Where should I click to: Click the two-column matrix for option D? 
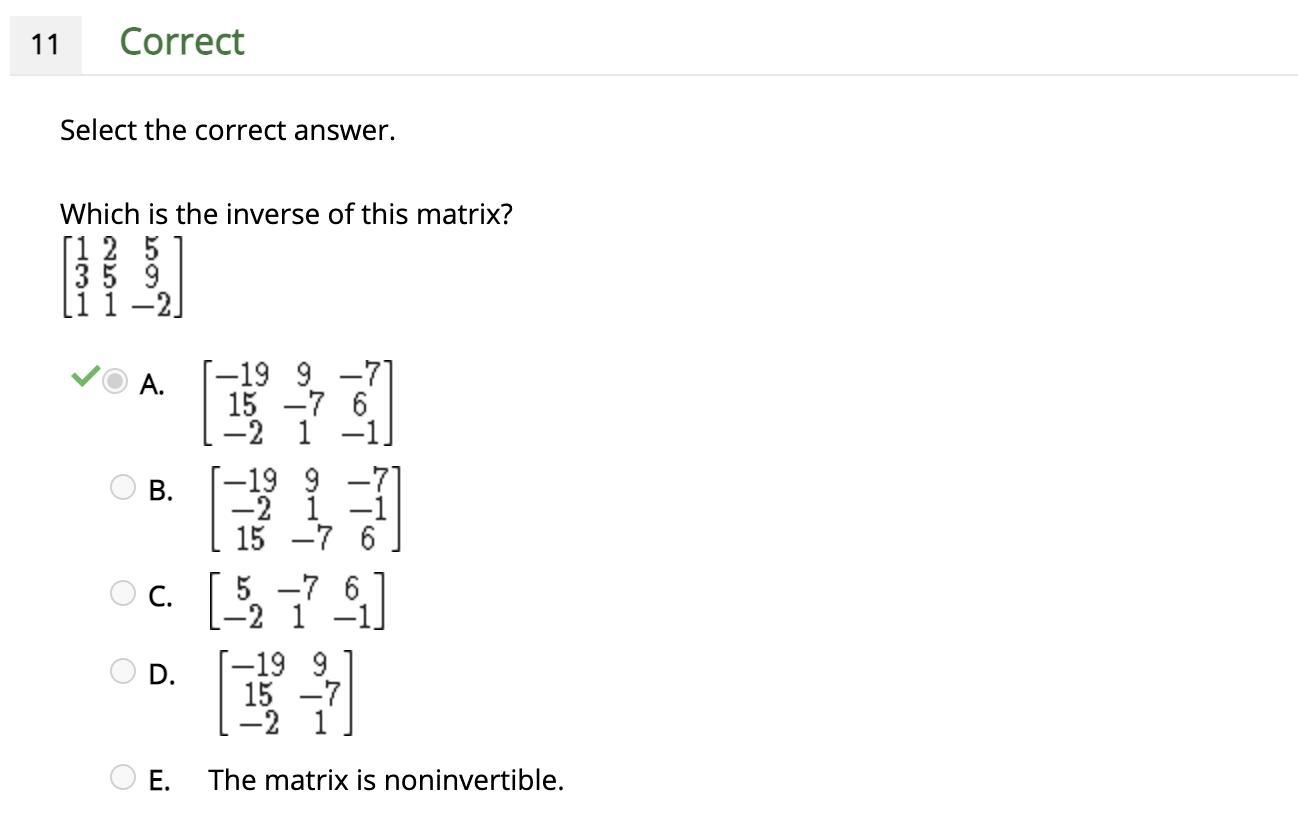click(285, 693)
